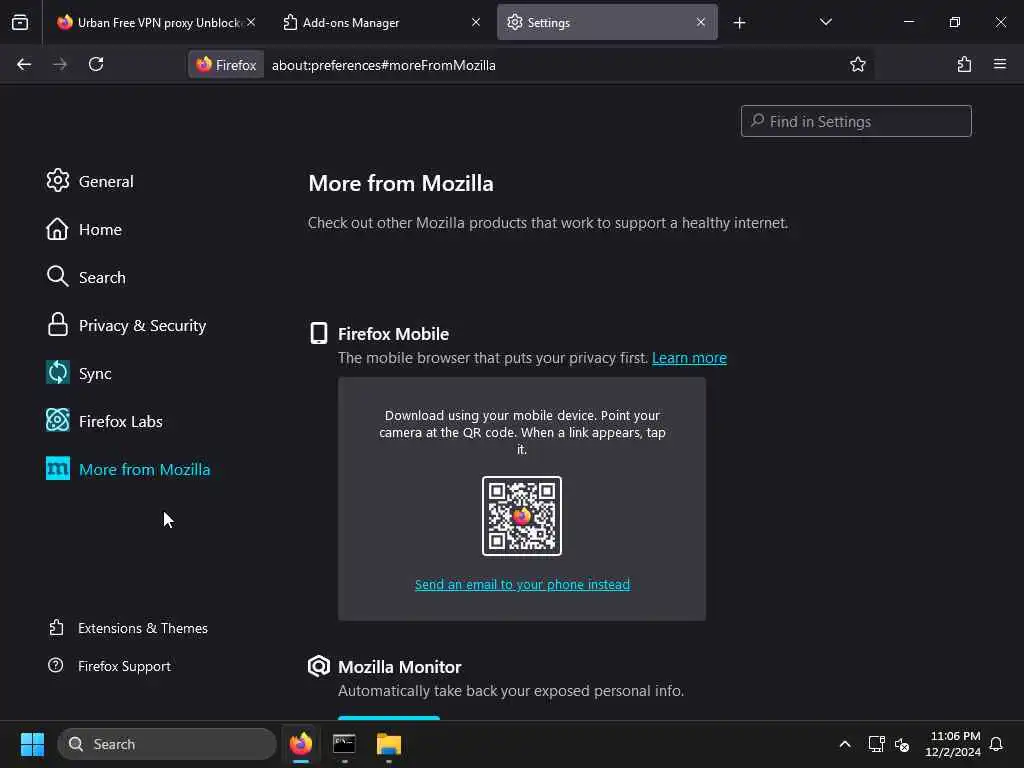Click the taskbar Search box

tap(167, 744)
